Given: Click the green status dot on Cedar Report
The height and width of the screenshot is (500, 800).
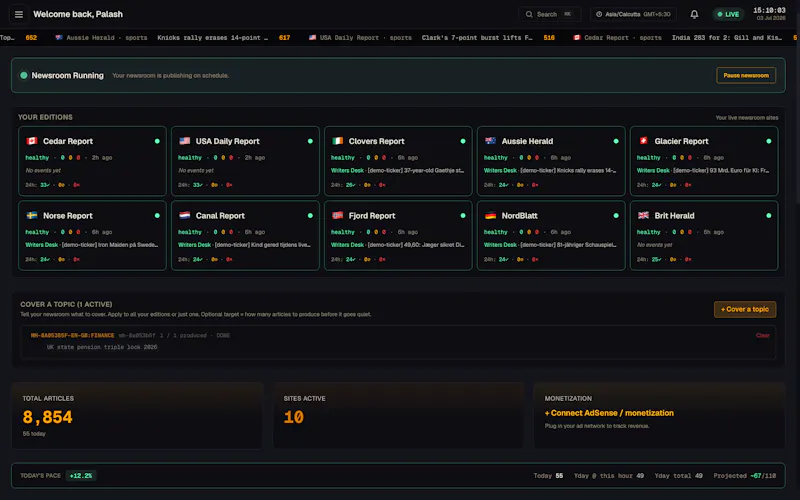Looking at the screenshot, I should (x=157, y=141).
